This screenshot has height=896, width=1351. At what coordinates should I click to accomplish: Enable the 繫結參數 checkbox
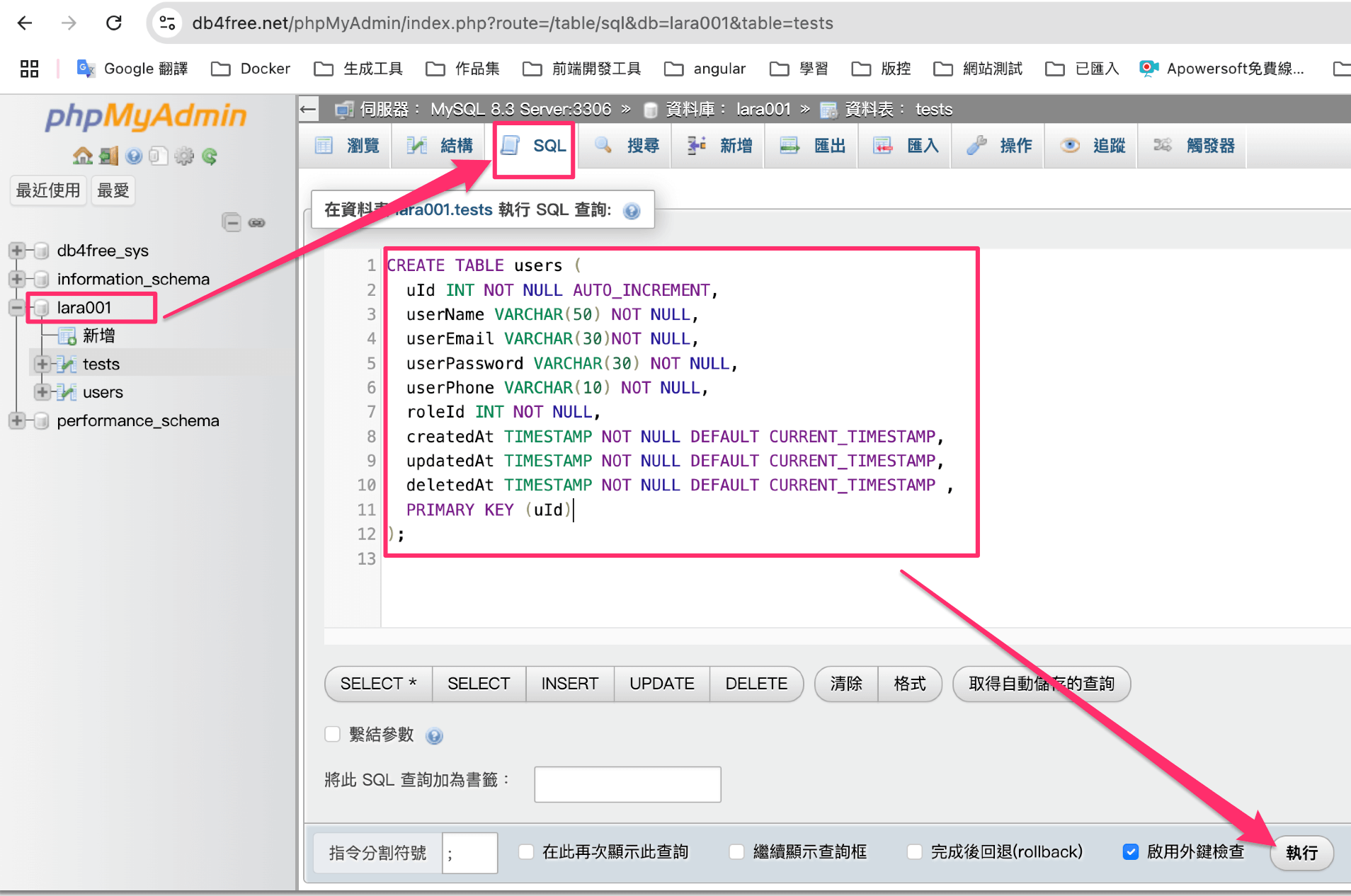(333, 734)
